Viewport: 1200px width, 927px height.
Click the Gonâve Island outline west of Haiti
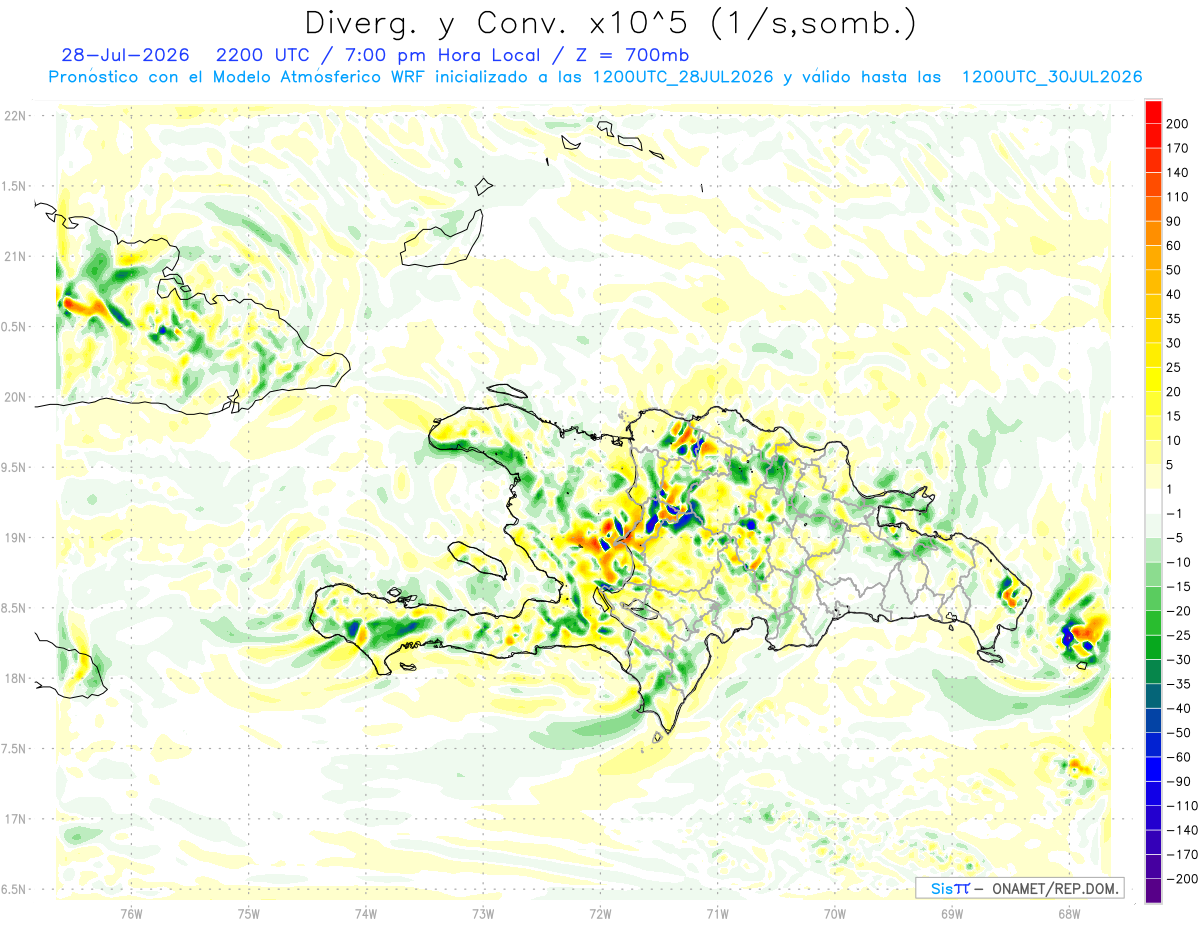coord(477,558)
